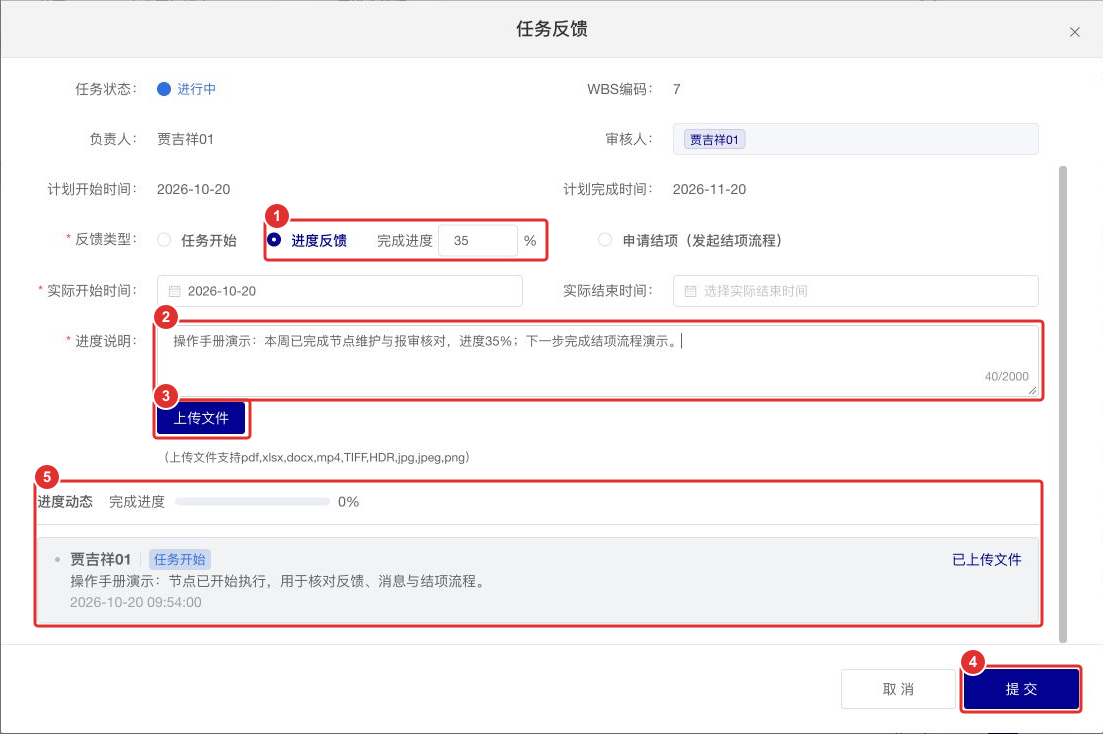Image resolution: width=1103 pixels, height=734 pixels.
Task: Click the calendar icon in 实际开始时间 field
Action: click(x=174, y=291)
